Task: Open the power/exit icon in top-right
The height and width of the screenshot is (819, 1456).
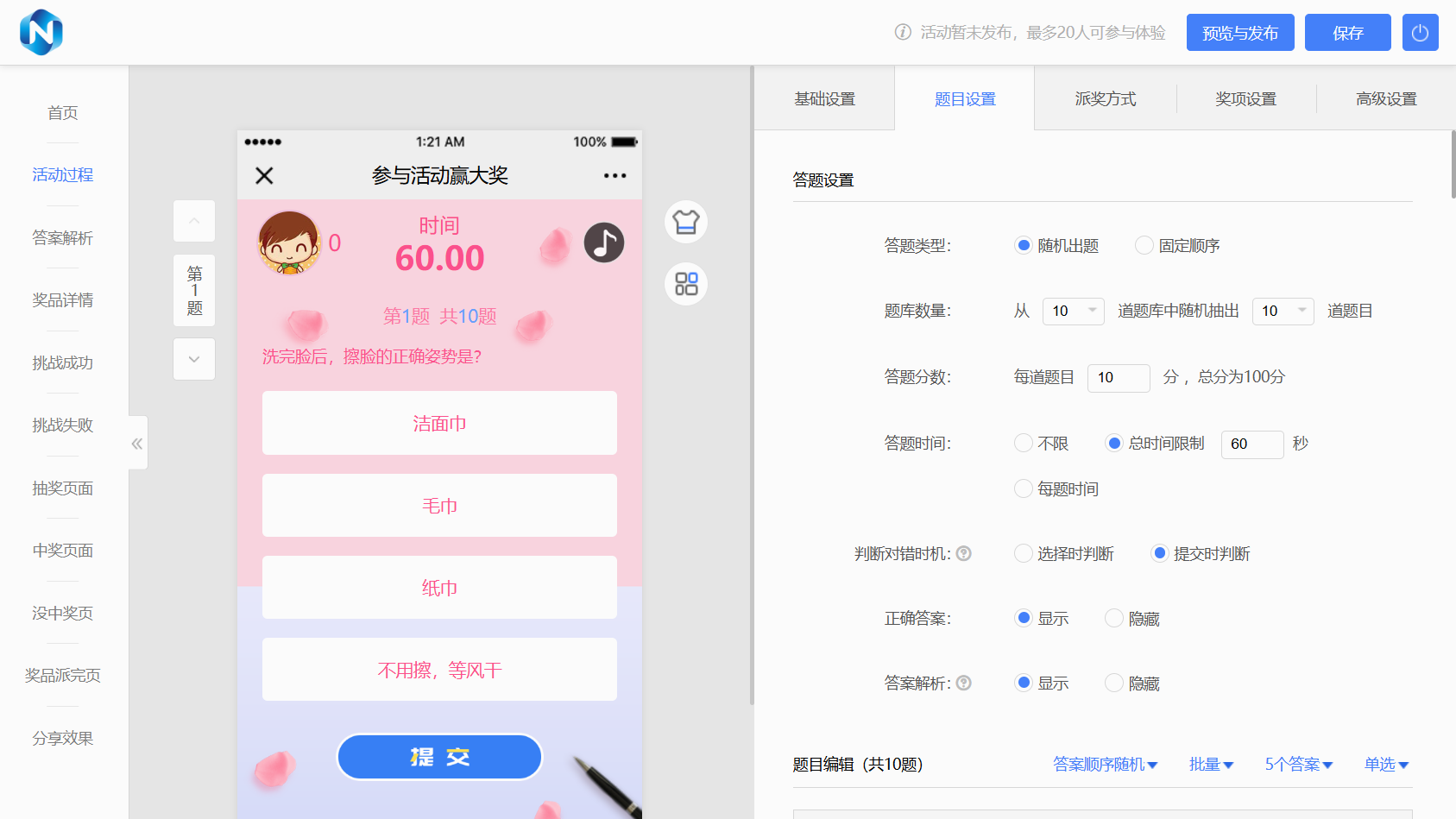Action: tap(1420, 32)
